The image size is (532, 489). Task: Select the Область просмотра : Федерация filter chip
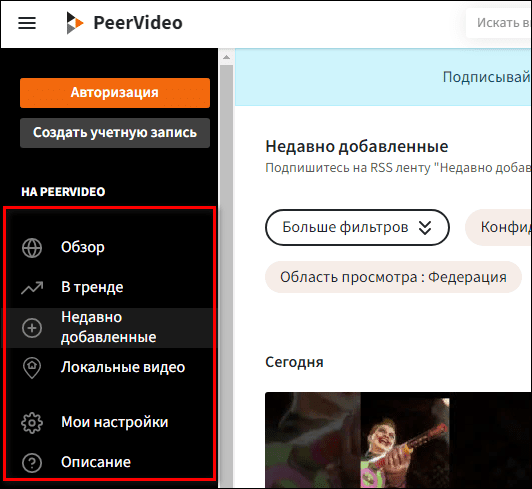tap(393, 277)
